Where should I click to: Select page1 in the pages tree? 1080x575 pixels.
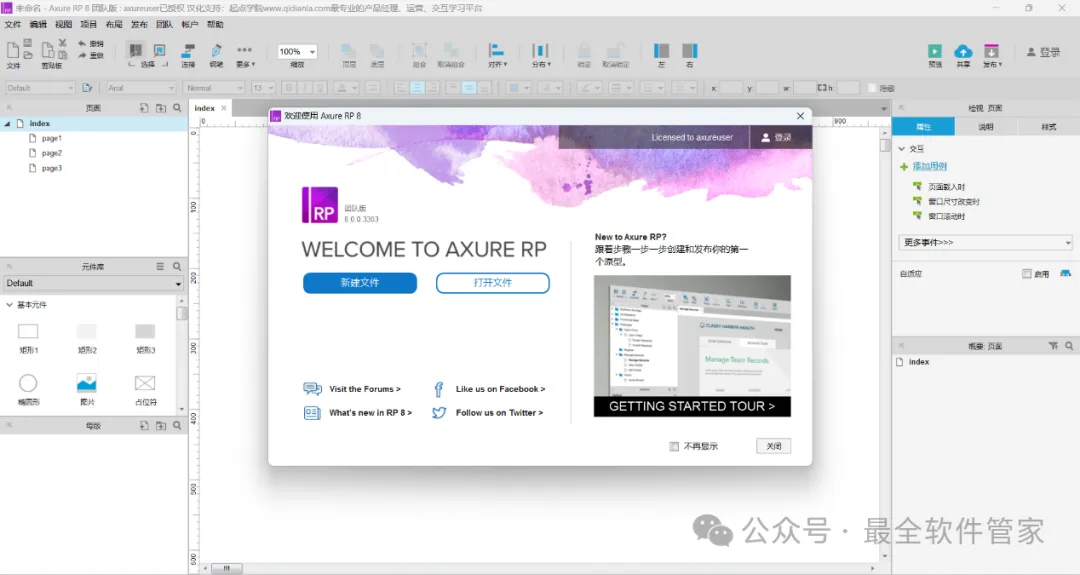pos(52,138)
